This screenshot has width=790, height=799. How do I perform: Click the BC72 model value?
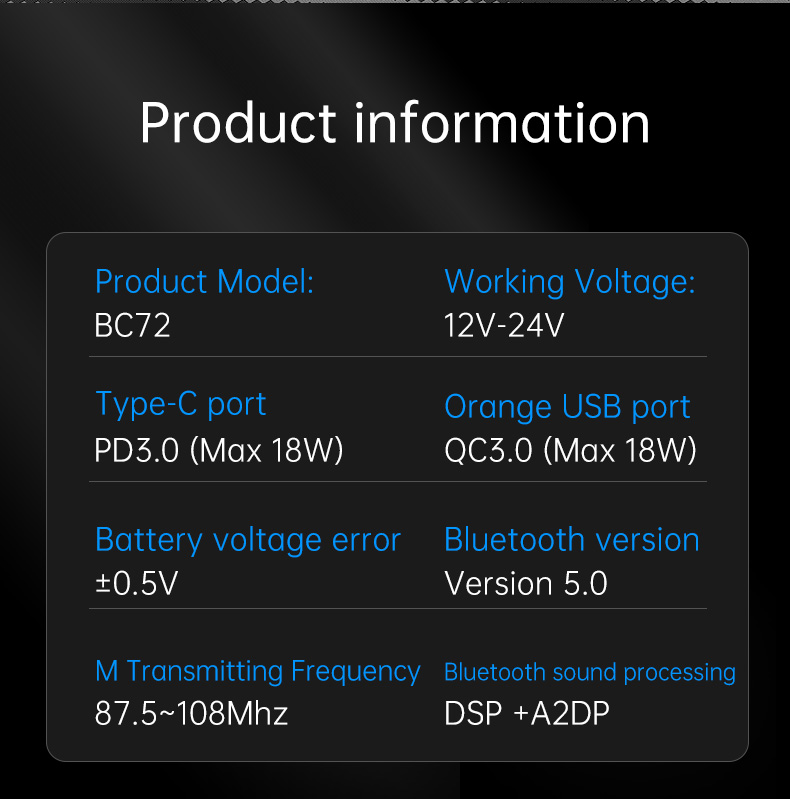pyautogui.click(x=132, y=325)
